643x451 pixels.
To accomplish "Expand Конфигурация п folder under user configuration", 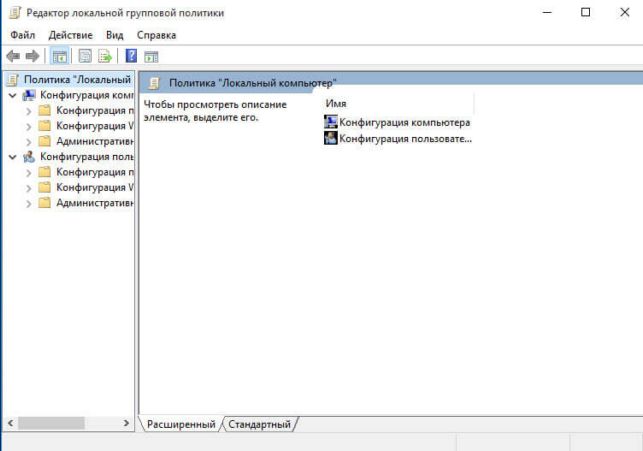I will click(29, 173).
